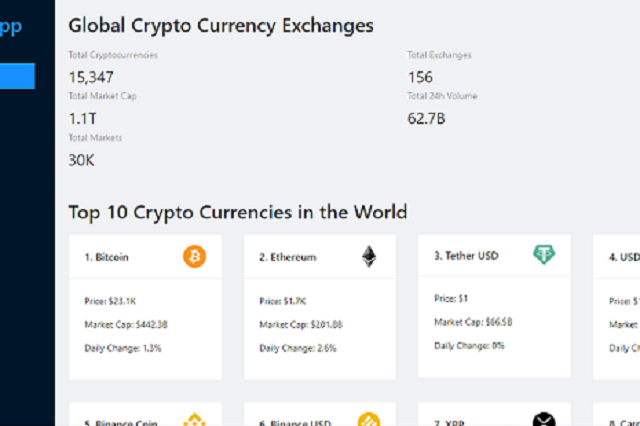Open the 6. Binance USD card

320,414
